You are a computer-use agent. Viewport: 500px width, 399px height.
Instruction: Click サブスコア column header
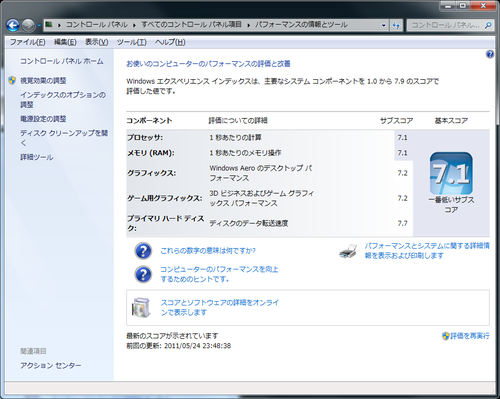coord(397,121)
